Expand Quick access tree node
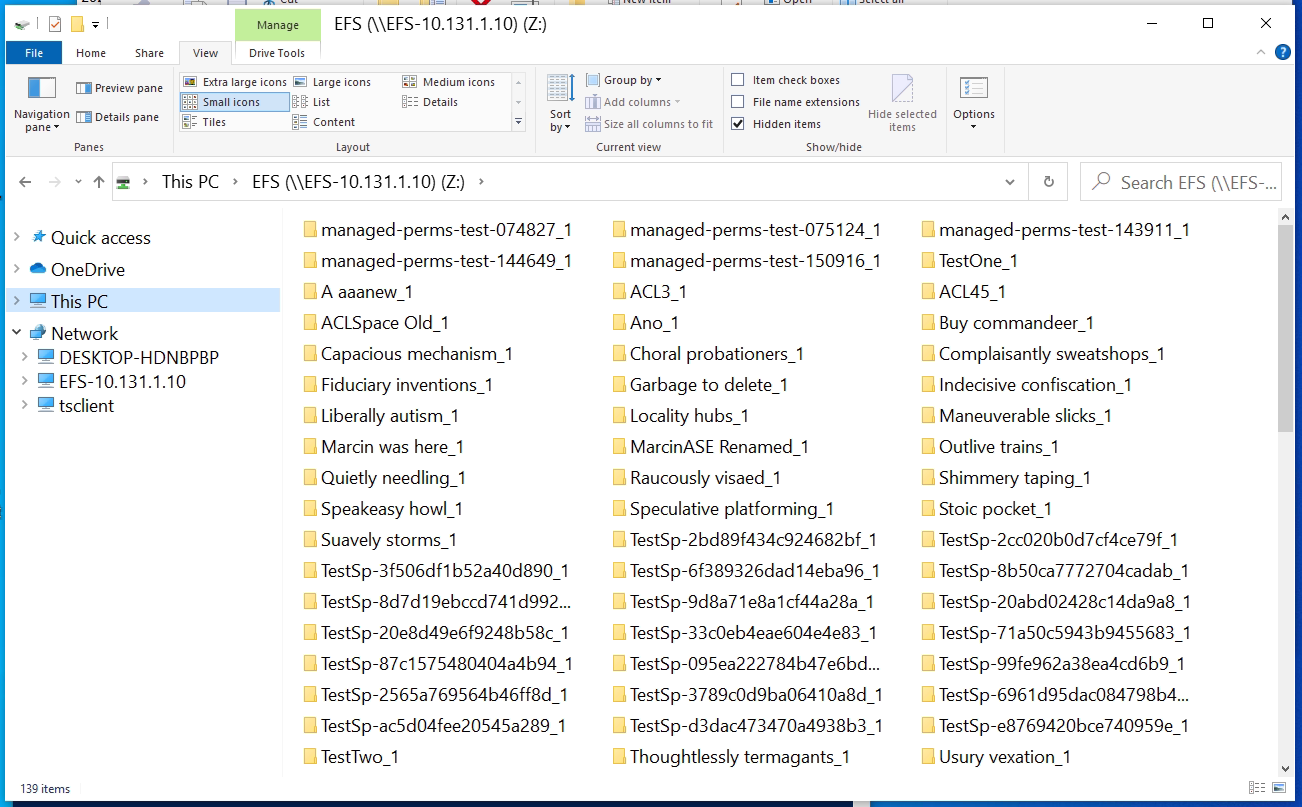 pyautogui.click(x=16, y=238)
